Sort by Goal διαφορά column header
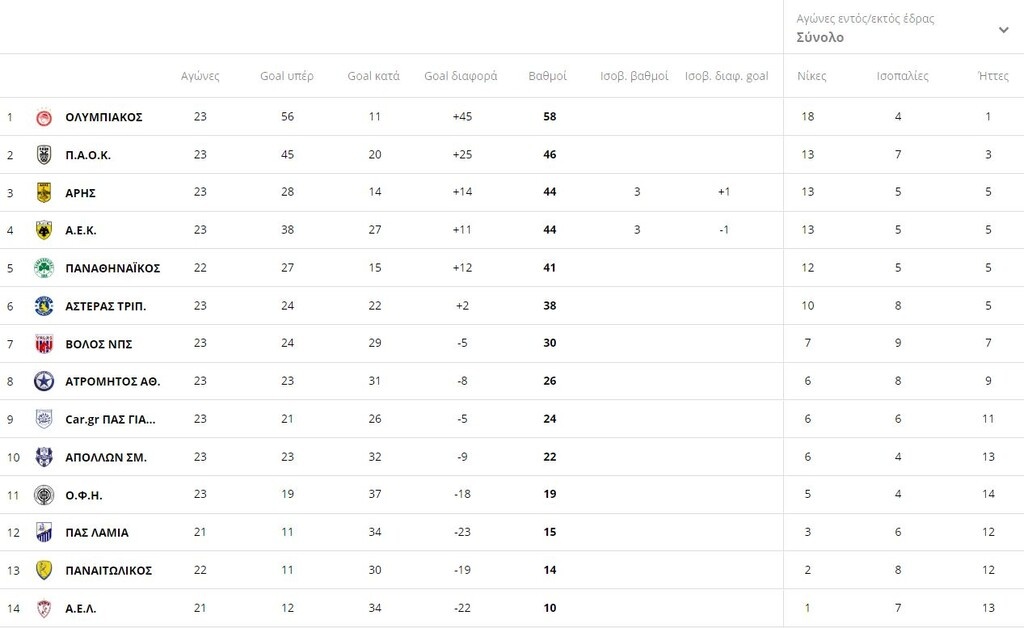The width and height of the screenshot is (1024, 628). (x=460, y=76)
